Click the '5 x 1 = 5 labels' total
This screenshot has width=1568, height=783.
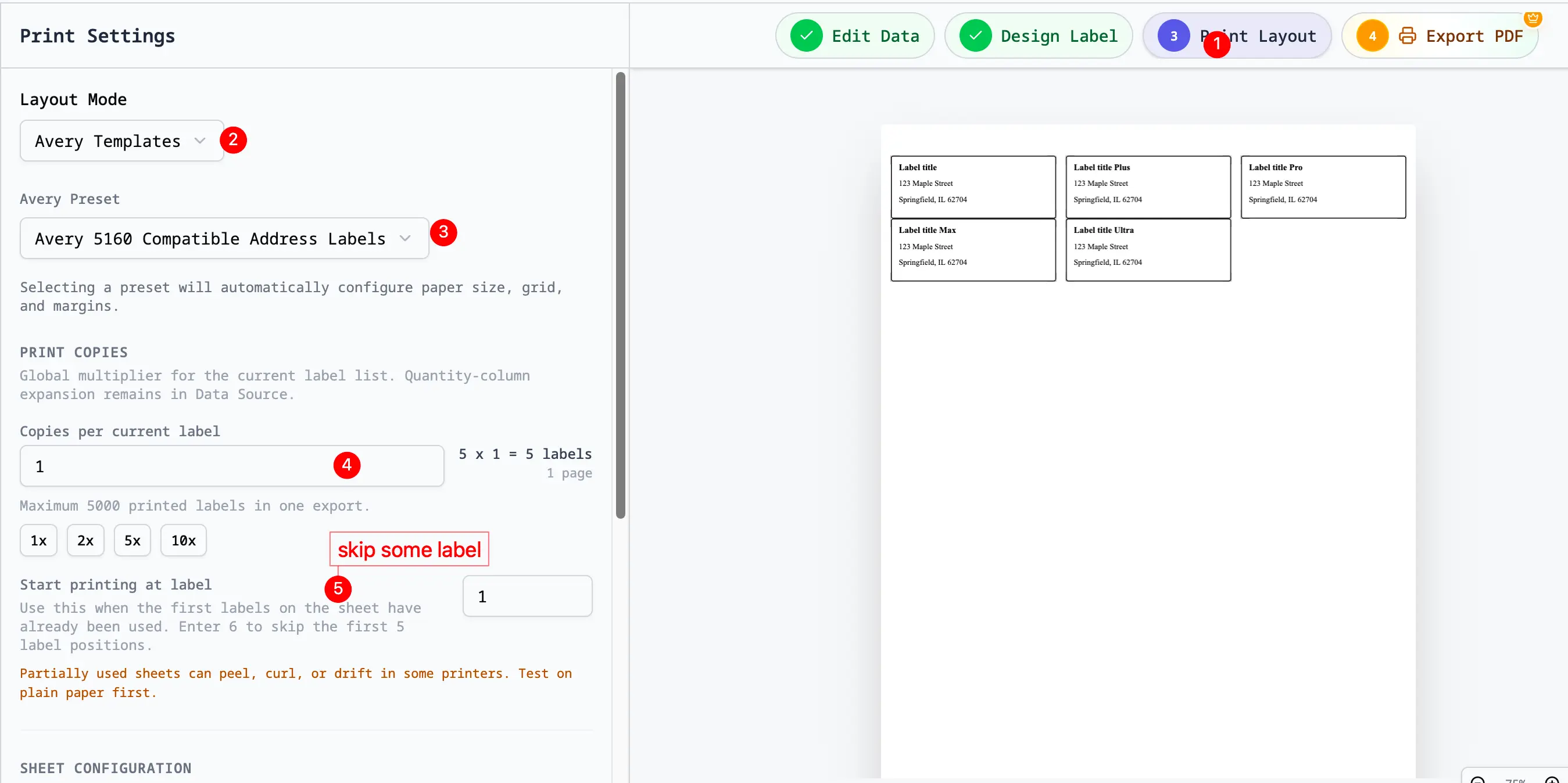(x=525, y=454)
